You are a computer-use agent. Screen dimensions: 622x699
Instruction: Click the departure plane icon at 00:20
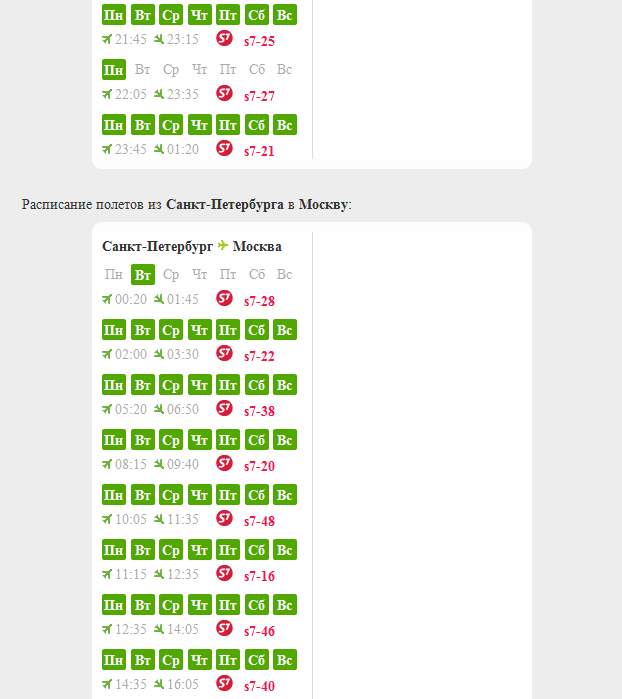tap(107, 299)
